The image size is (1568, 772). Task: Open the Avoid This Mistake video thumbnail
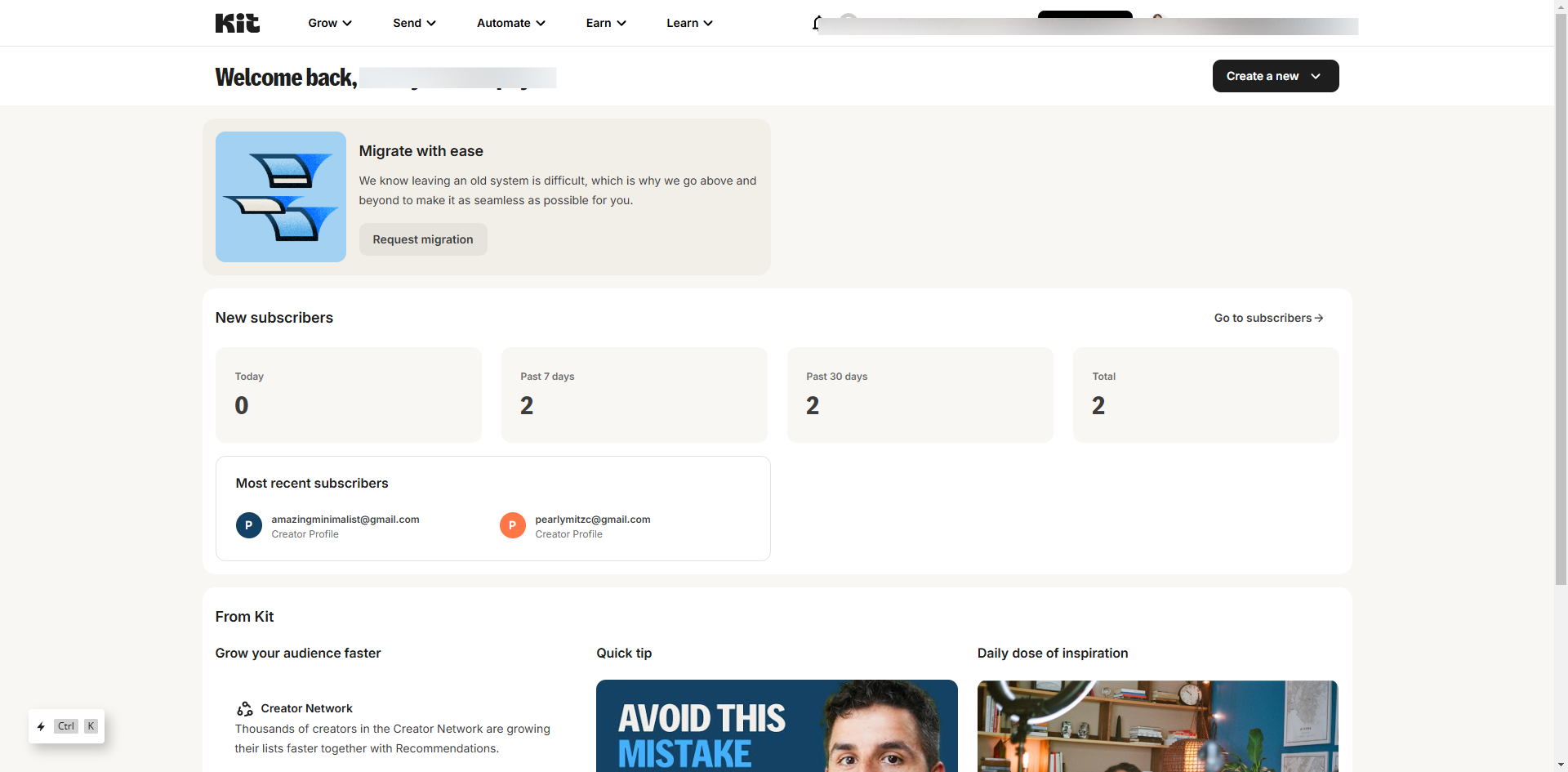(777, 725)
